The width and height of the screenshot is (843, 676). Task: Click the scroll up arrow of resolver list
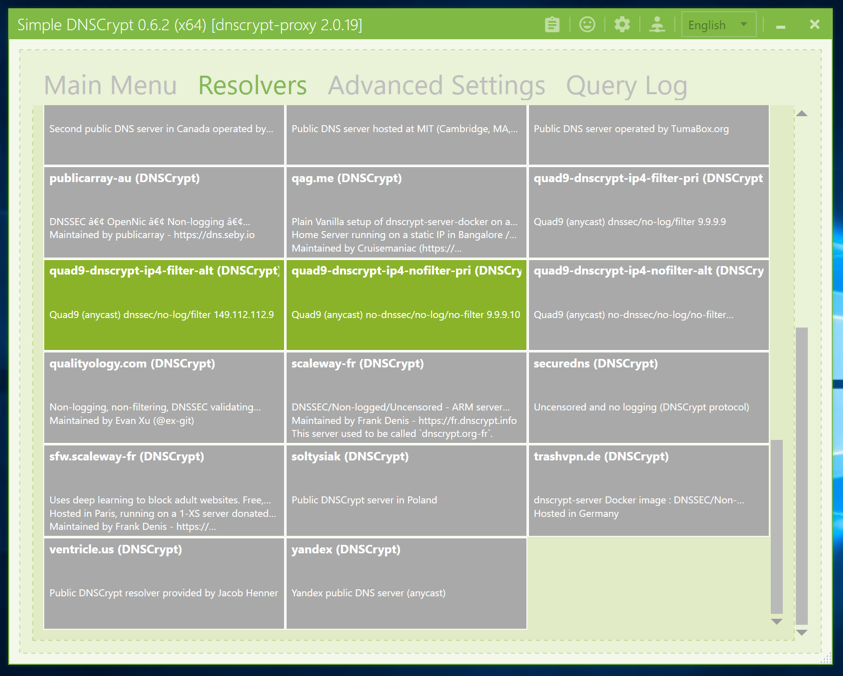(802, 113)
